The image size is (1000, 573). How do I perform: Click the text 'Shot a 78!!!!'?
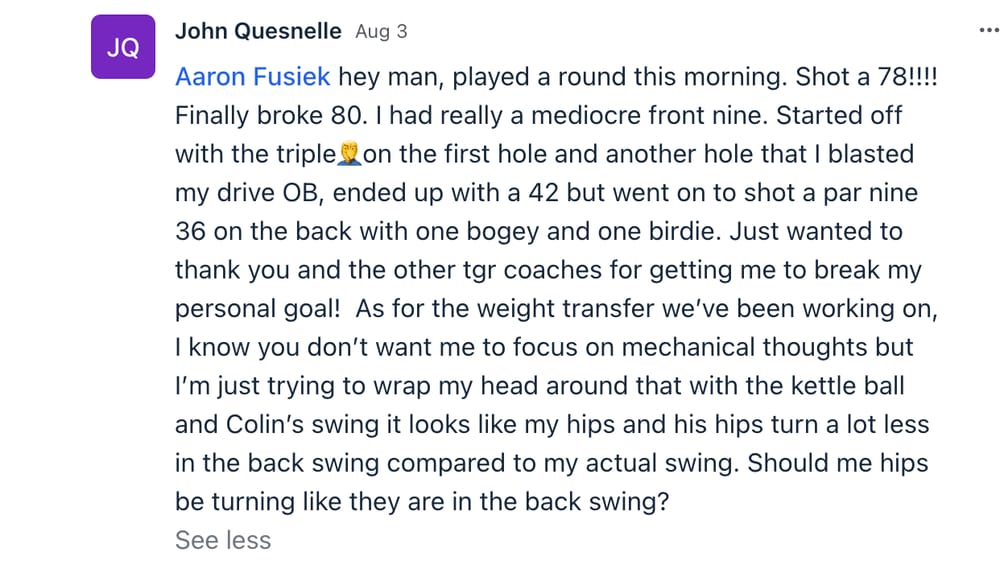866,77
